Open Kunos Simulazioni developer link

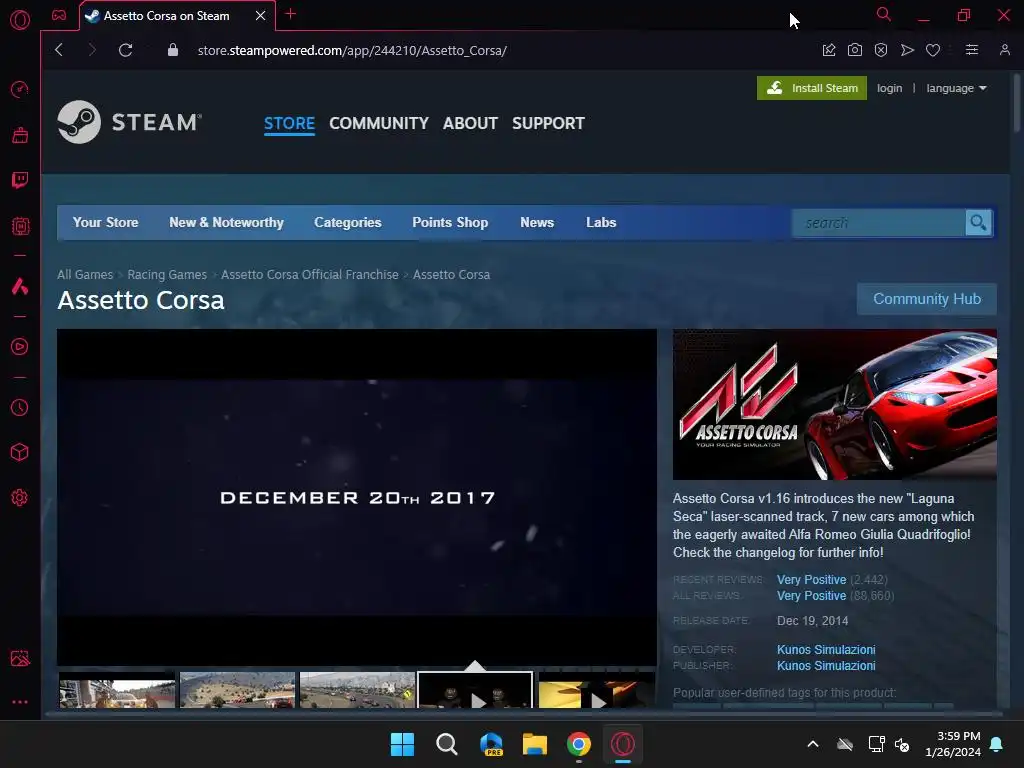(826, 650)
